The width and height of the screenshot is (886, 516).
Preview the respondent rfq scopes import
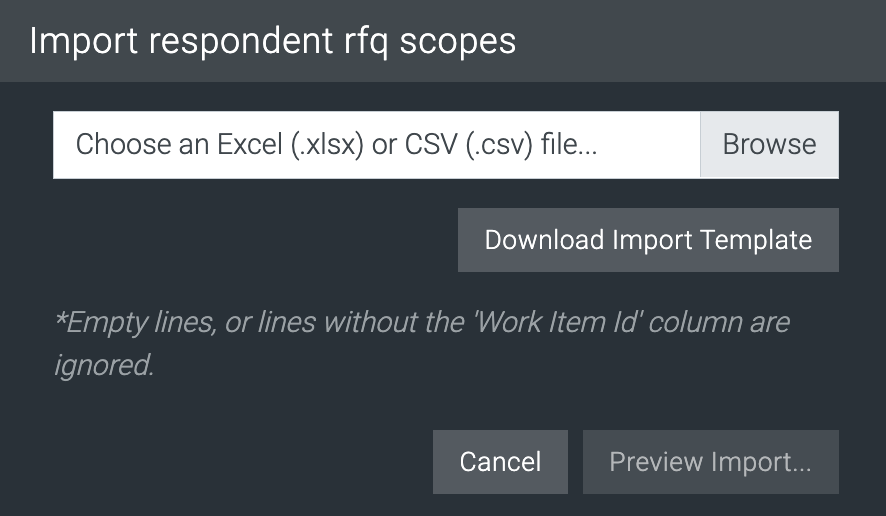710,462
